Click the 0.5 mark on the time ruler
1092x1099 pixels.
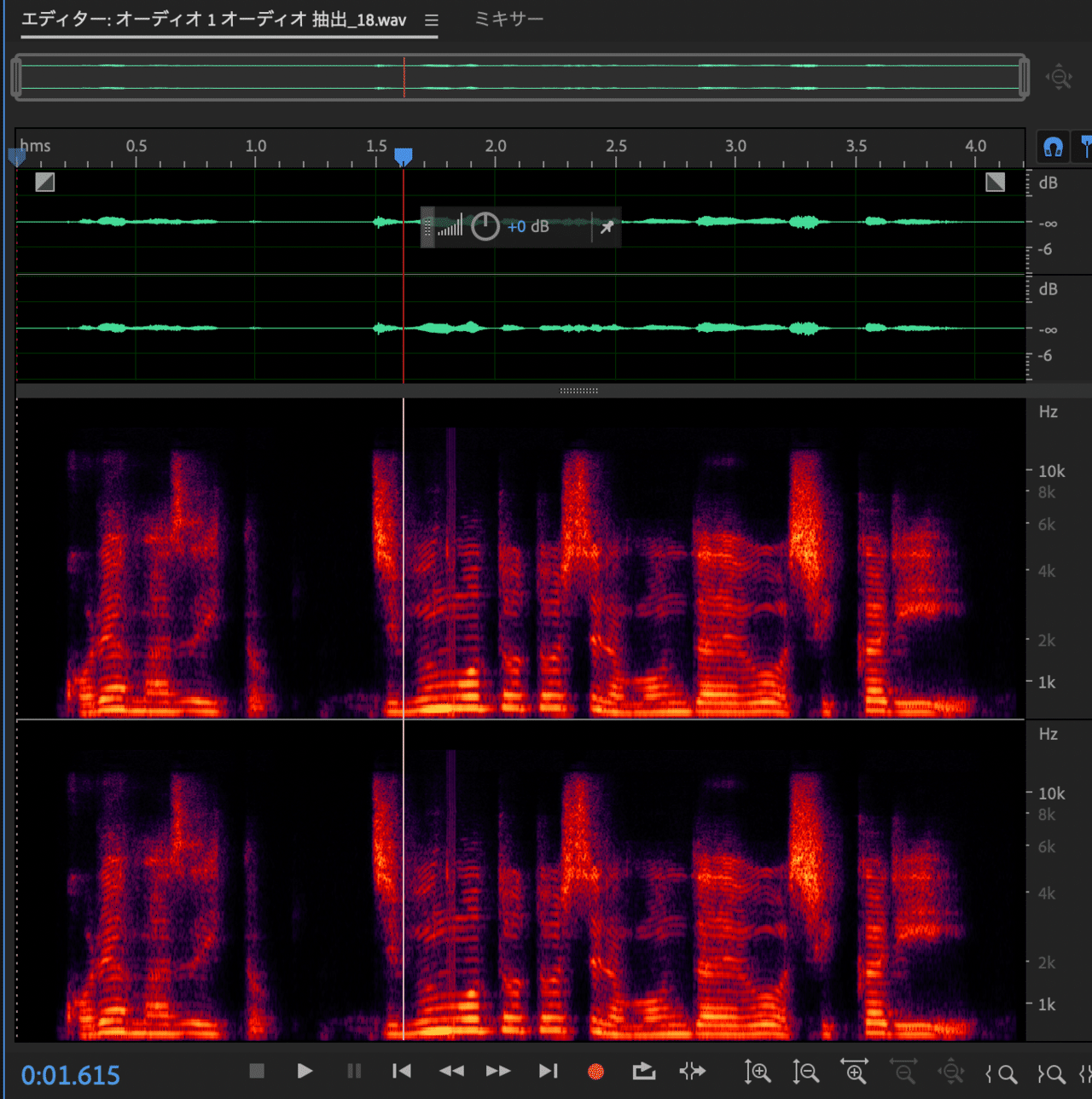(136, 146)
